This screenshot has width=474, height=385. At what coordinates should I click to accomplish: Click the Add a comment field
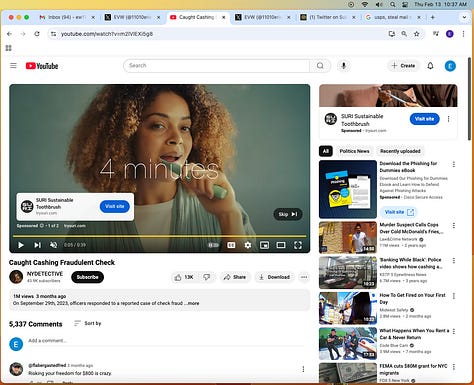(166, 341)
